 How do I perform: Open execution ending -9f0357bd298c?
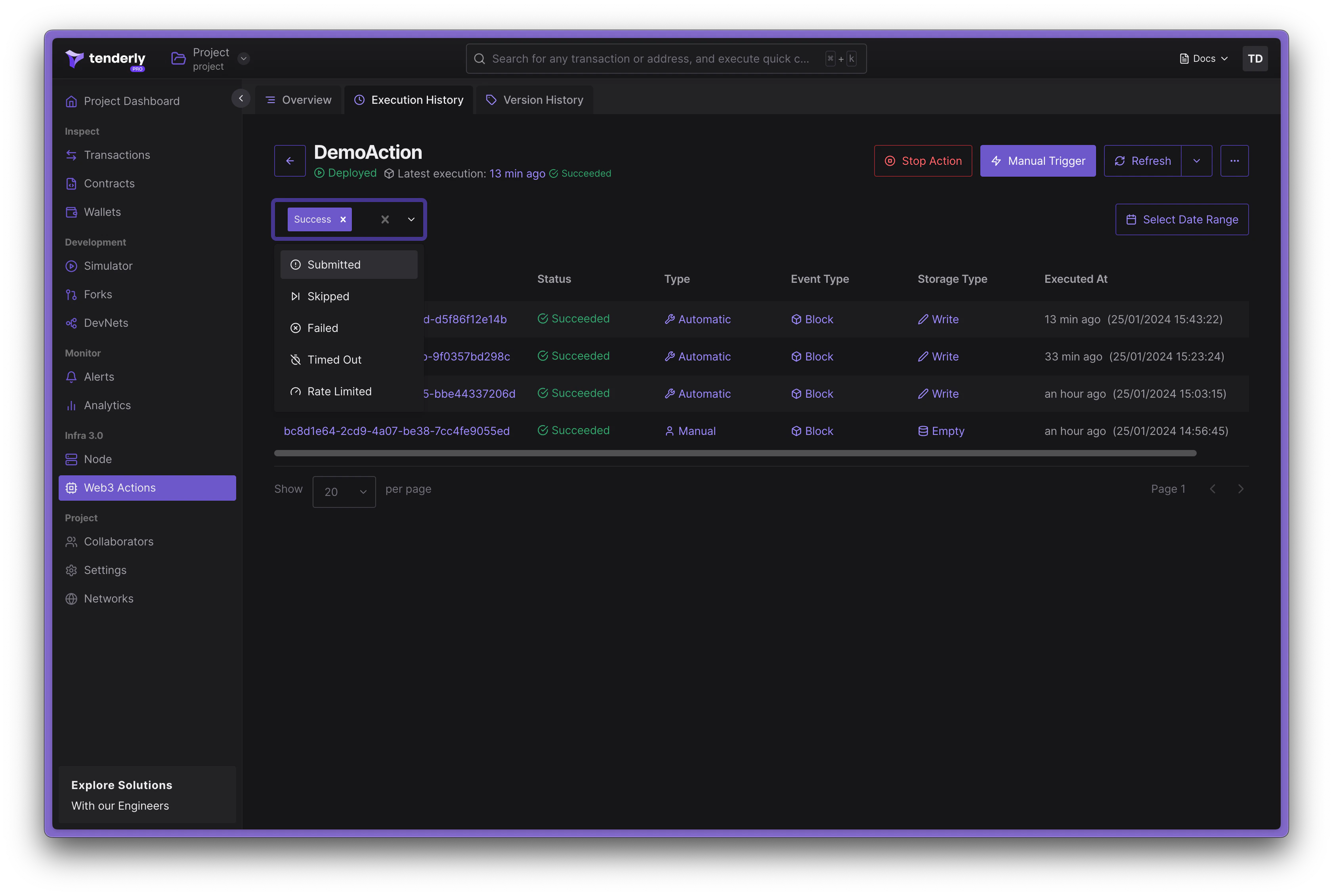point(466,356)
